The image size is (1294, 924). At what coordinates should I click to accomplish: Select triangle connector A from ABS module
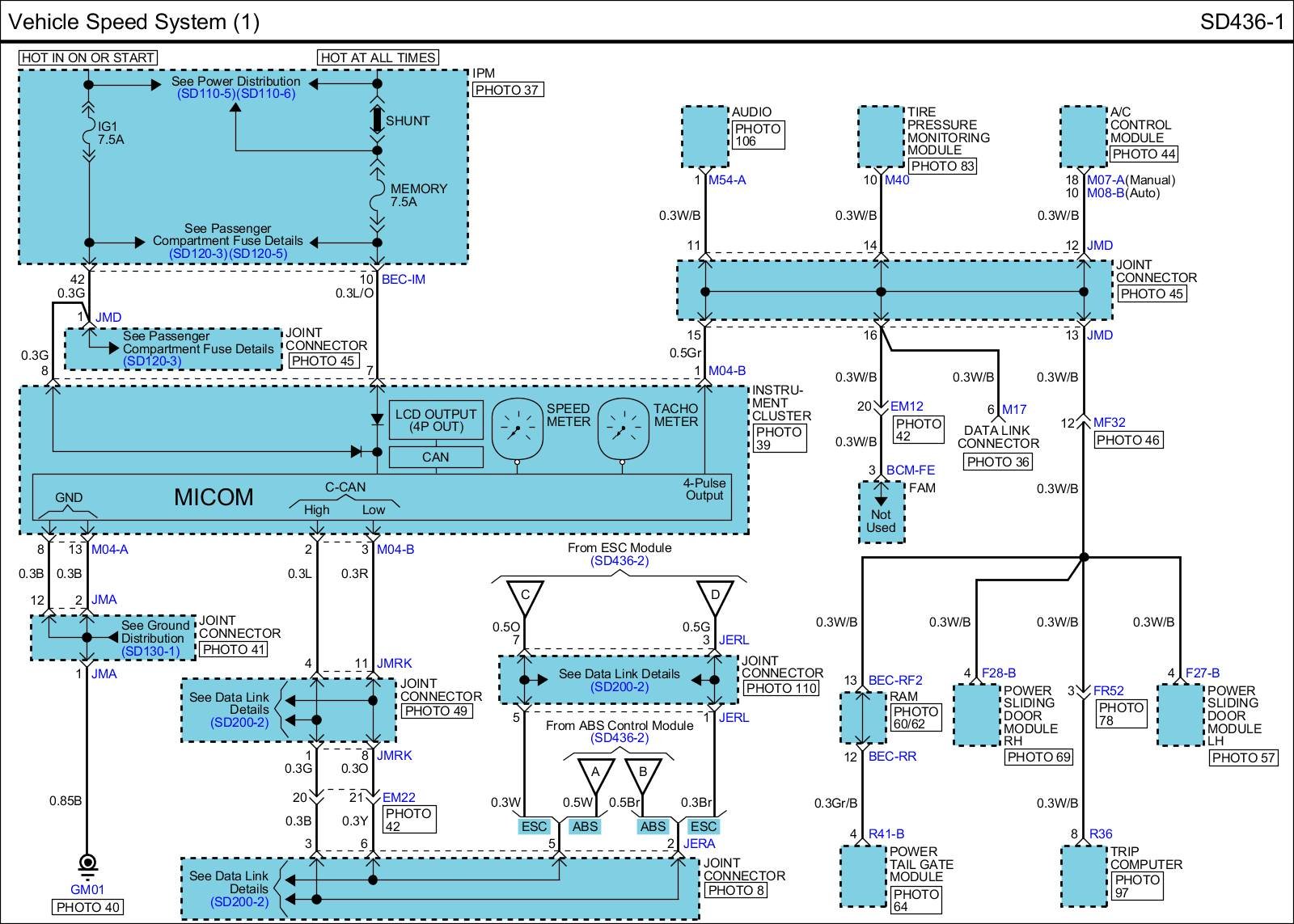click(595, 775)
